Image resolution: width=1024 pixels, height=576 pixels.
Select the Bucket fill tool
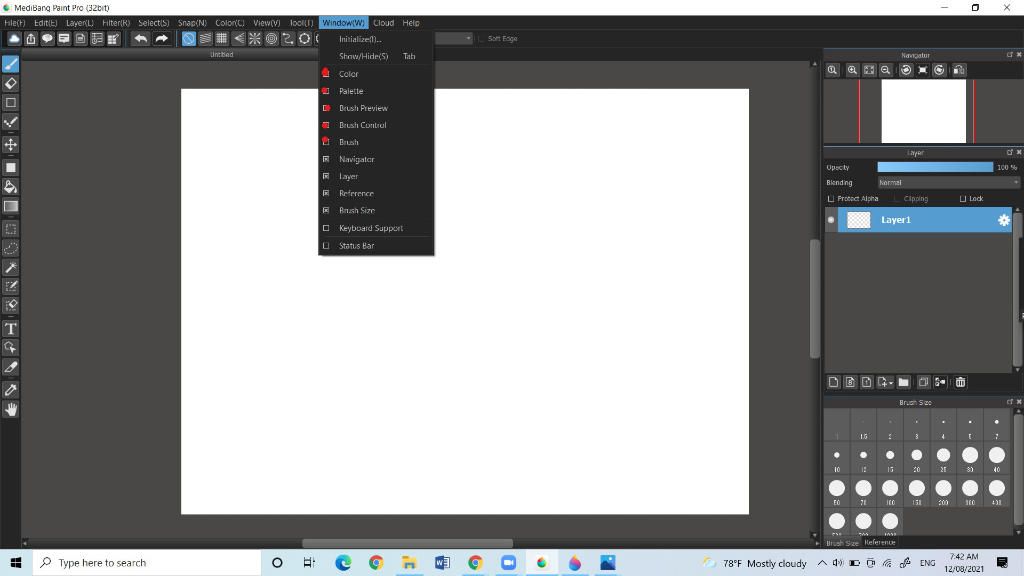[10, 187]
